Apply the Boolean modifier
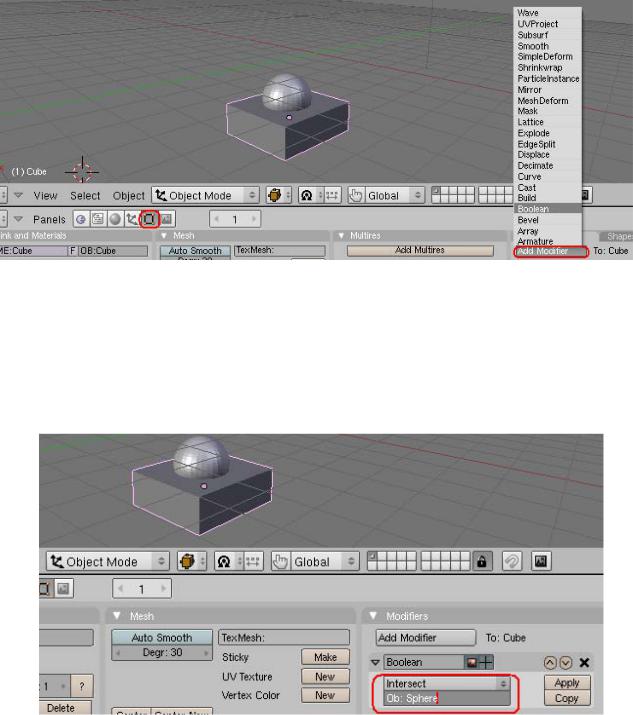The height and width of the screenshot is (715, 633). (567, 683)
